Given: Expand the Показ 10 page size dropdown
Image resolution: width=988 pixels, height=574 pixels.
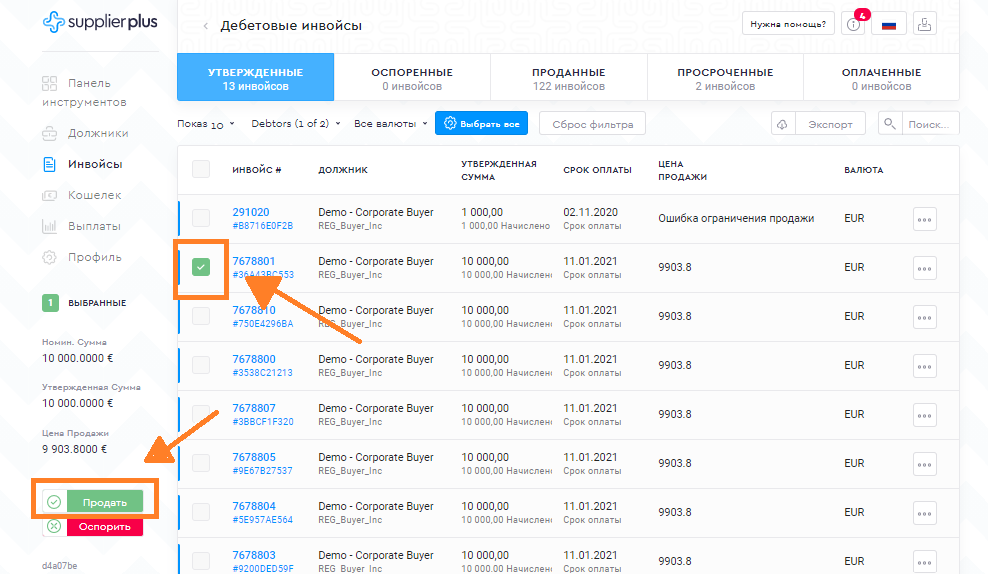Looking at the screenshot, I should coord(206,124).
